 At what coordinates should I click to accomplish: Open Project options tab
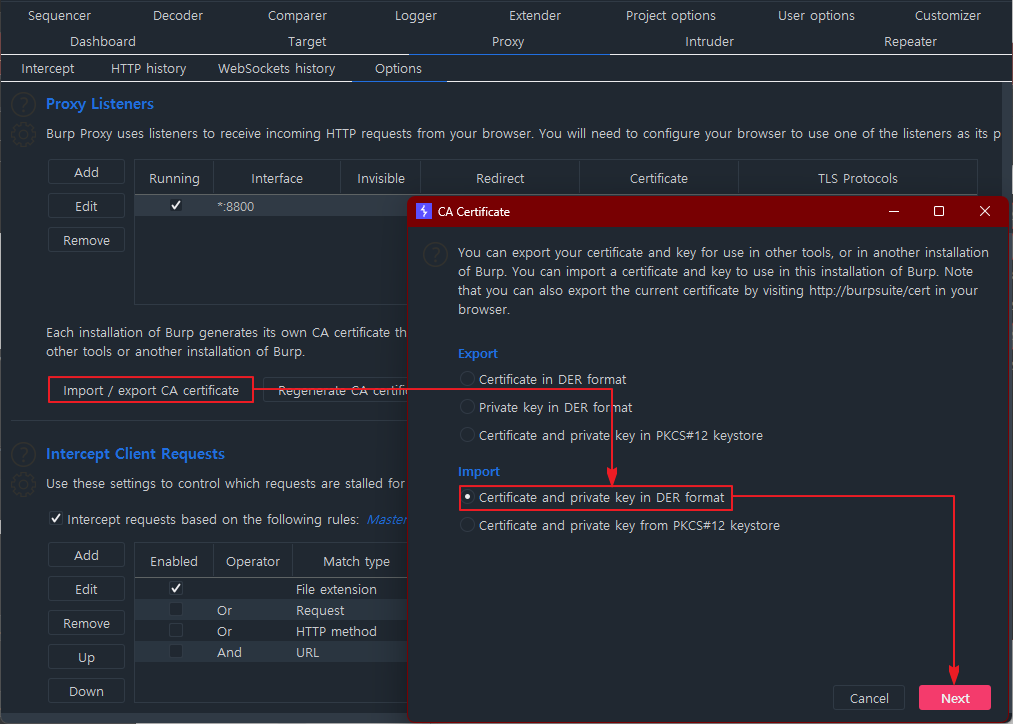(671, 16)
